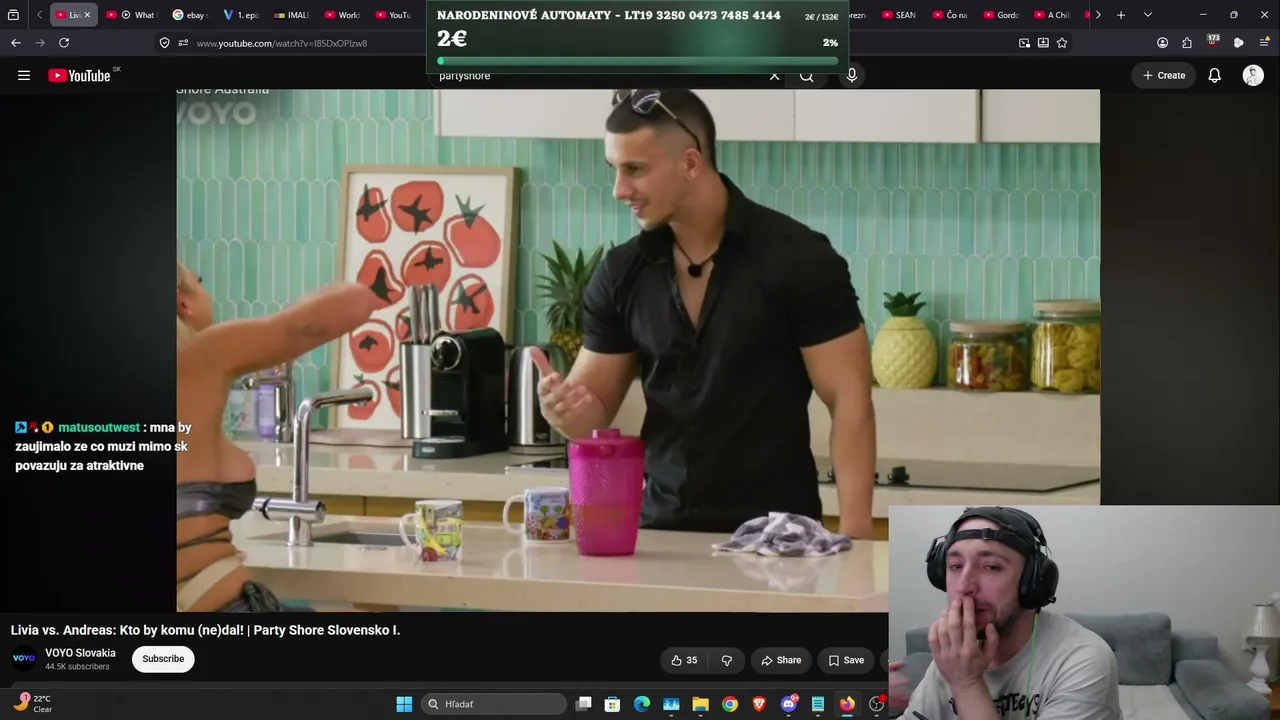Open Firefox tracking protection shield
This screenshot has width=1280, height=720.
(x=165, y=43)
